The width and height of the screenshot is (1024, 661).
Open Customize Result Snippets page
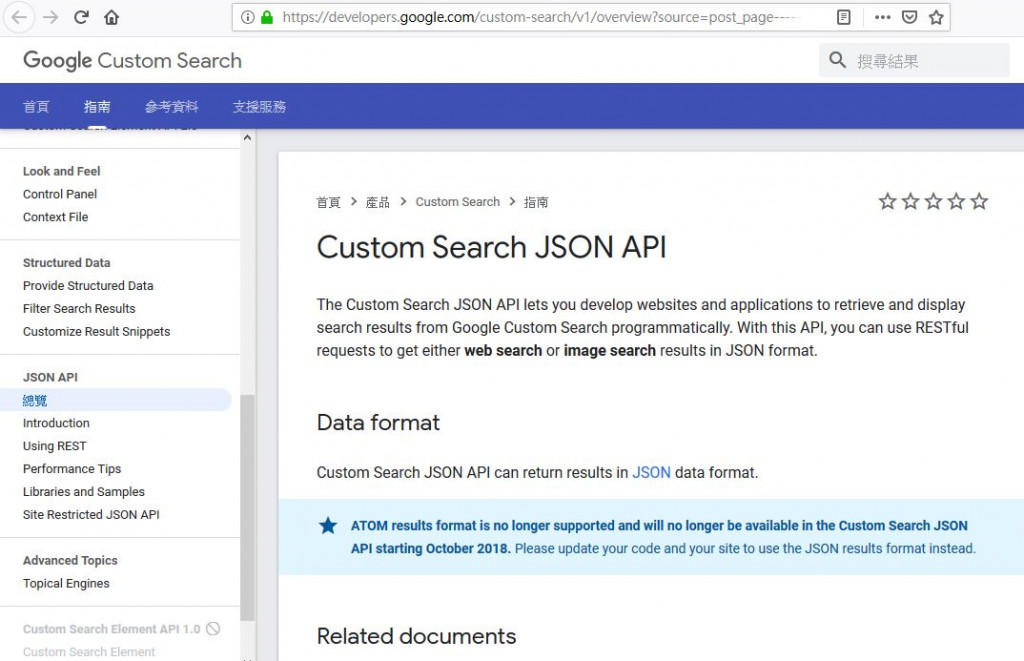tap(97, 331)
